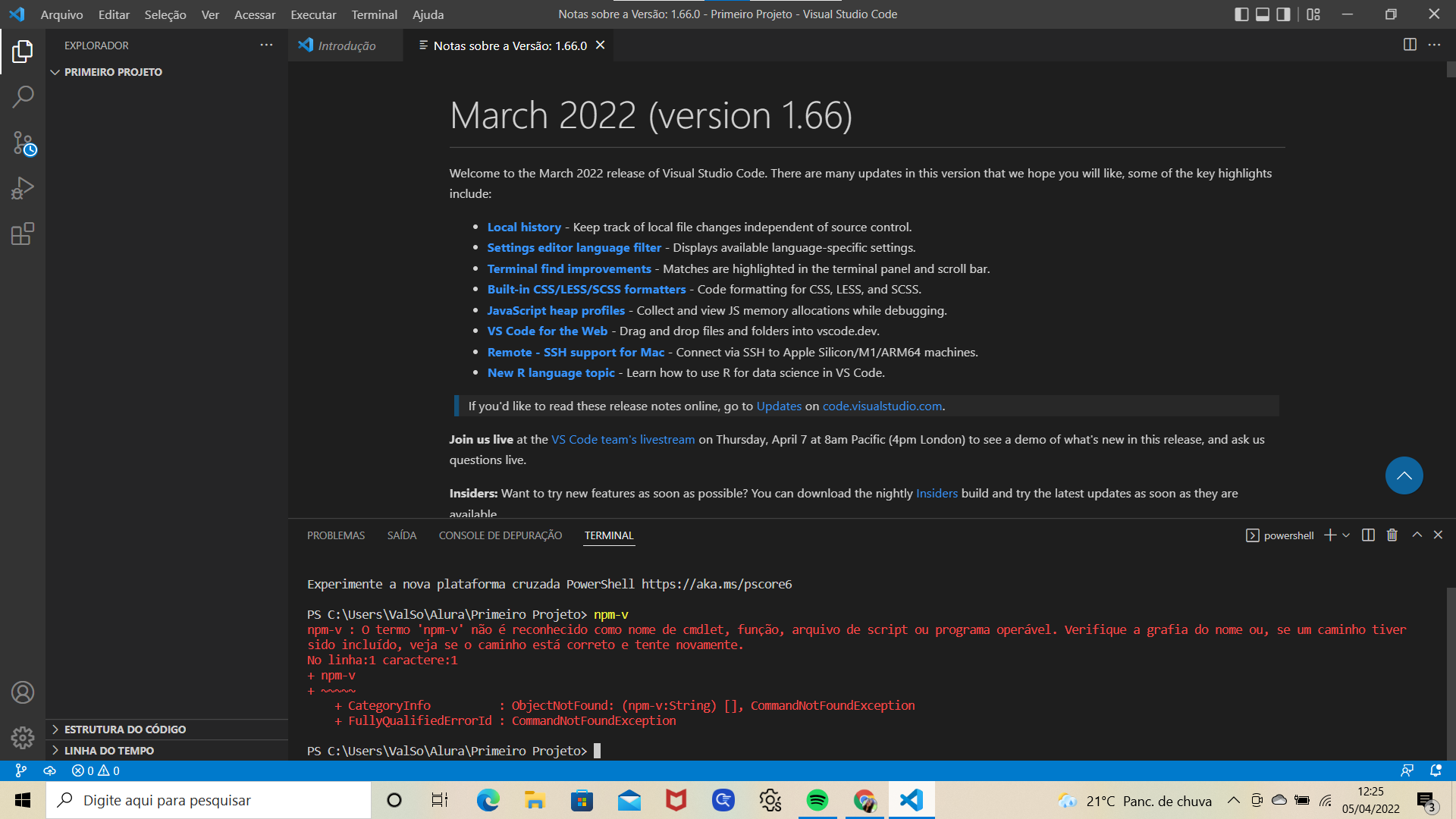Close the terminal panel

pos(1438,535)
